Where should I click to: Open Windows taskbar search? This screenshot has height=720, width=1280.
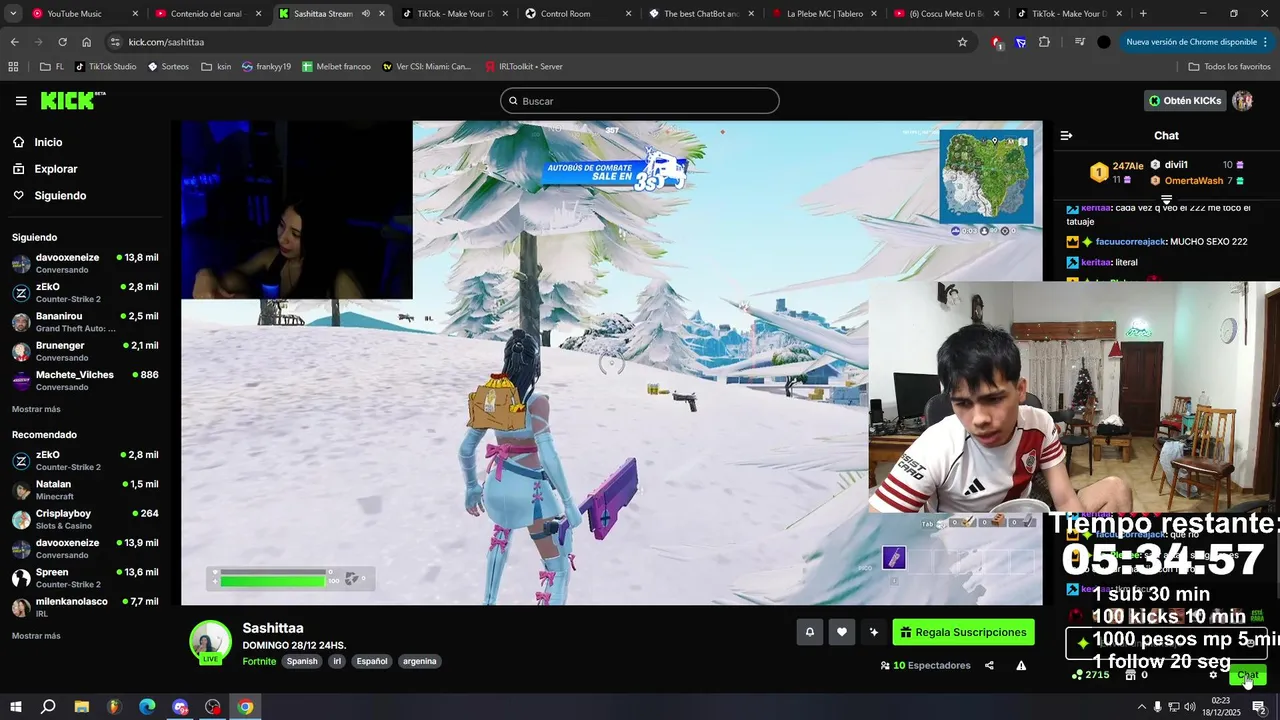click(x=48, y=707)
